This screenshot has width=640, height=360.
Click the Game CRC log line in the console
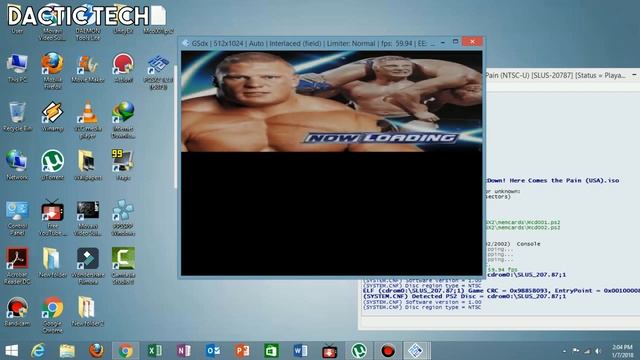pyautogui.click(x=501, y=291)
